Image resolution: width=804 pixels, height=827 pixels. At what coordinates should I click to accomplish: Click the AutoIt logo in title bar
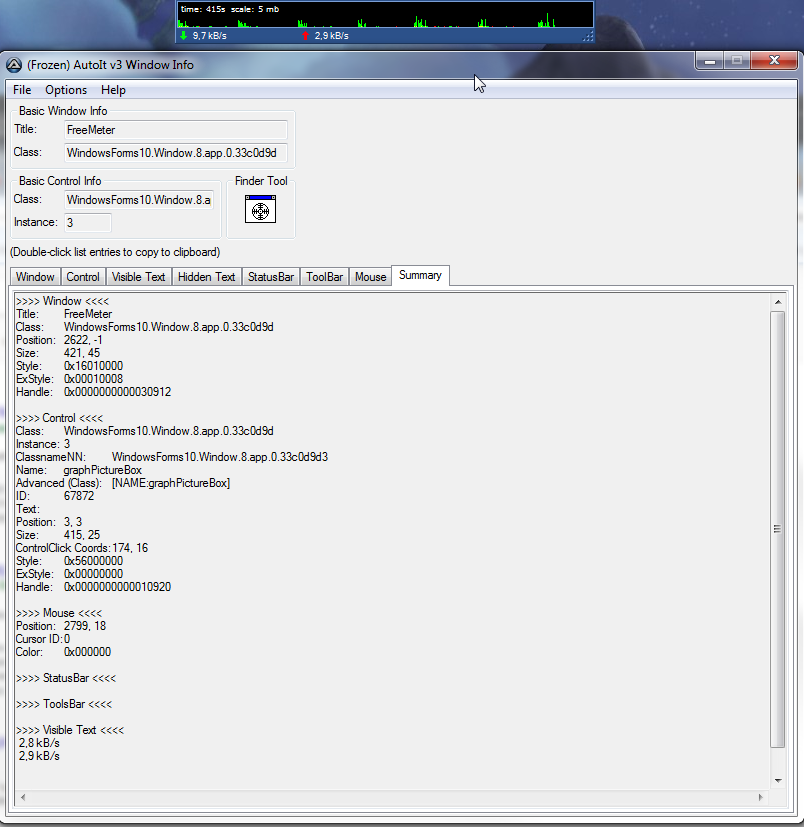(x=14, y=65)
